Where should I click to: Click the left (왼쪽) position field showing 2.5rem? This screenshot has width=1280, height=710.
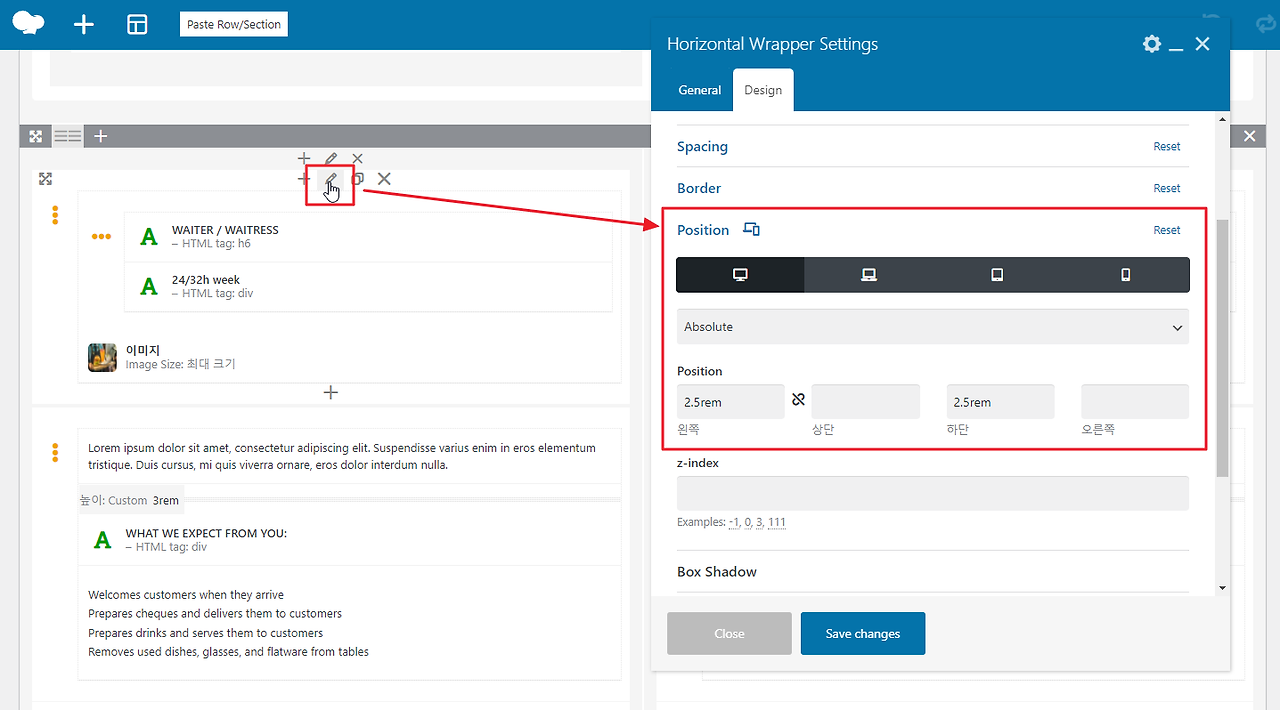(x=731, y=402)
